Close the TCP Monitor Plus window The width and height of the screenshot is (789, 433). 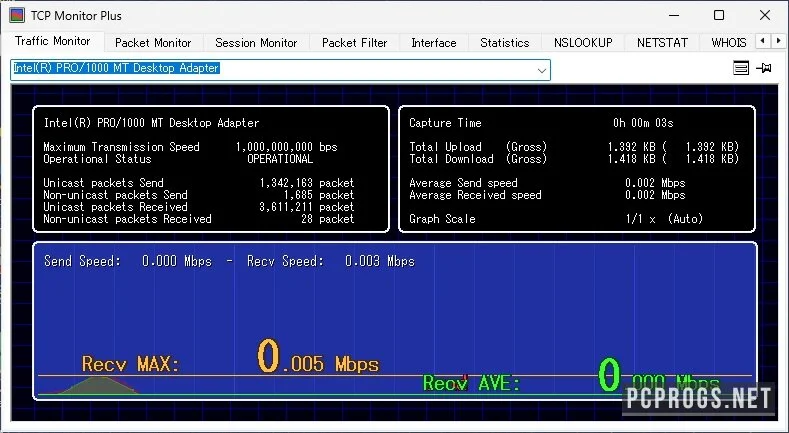coord(765,16)
